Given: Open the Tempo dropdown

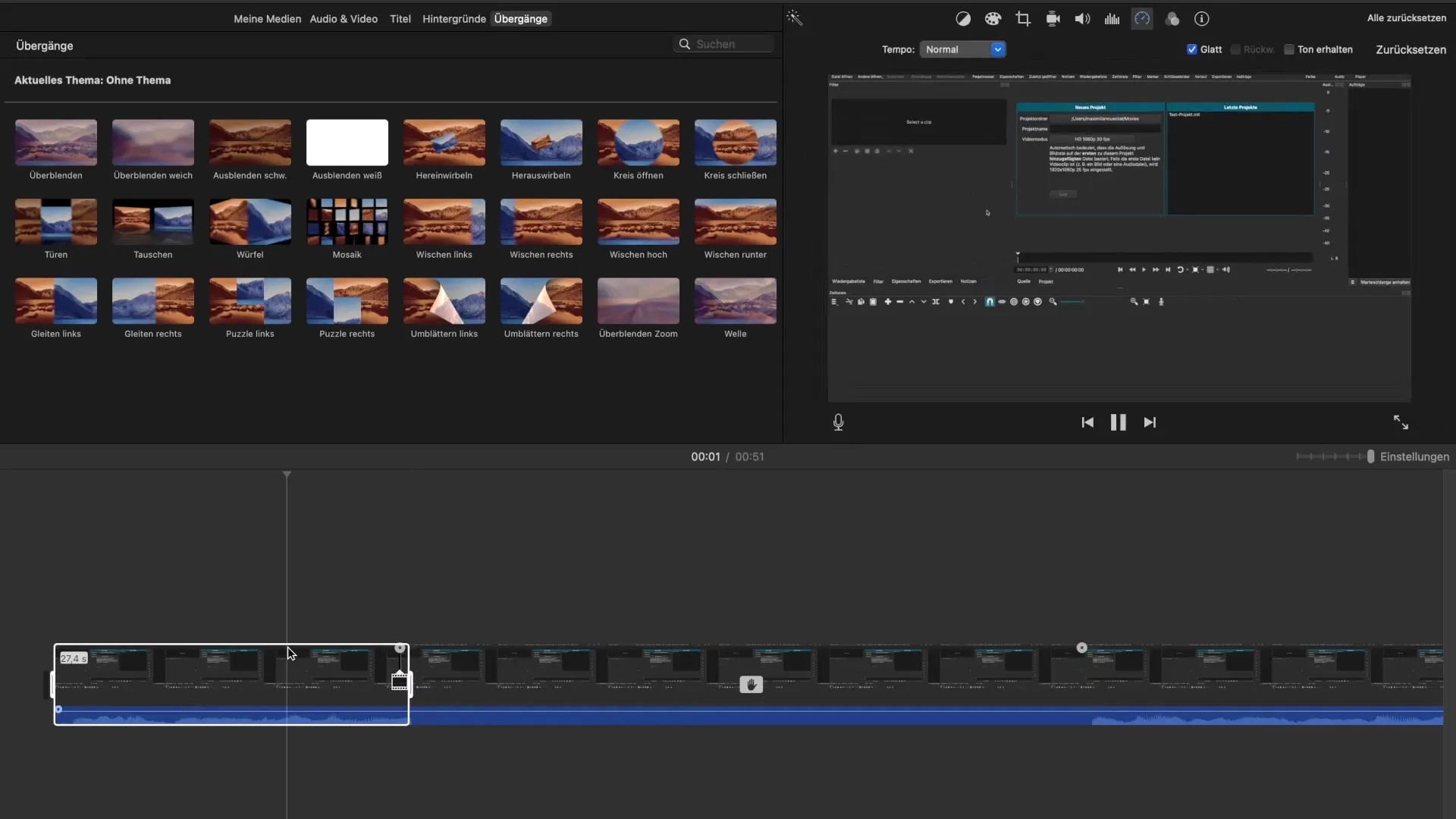Looking at the screenshot, I should pyautogui.click(x=962, y=49).
